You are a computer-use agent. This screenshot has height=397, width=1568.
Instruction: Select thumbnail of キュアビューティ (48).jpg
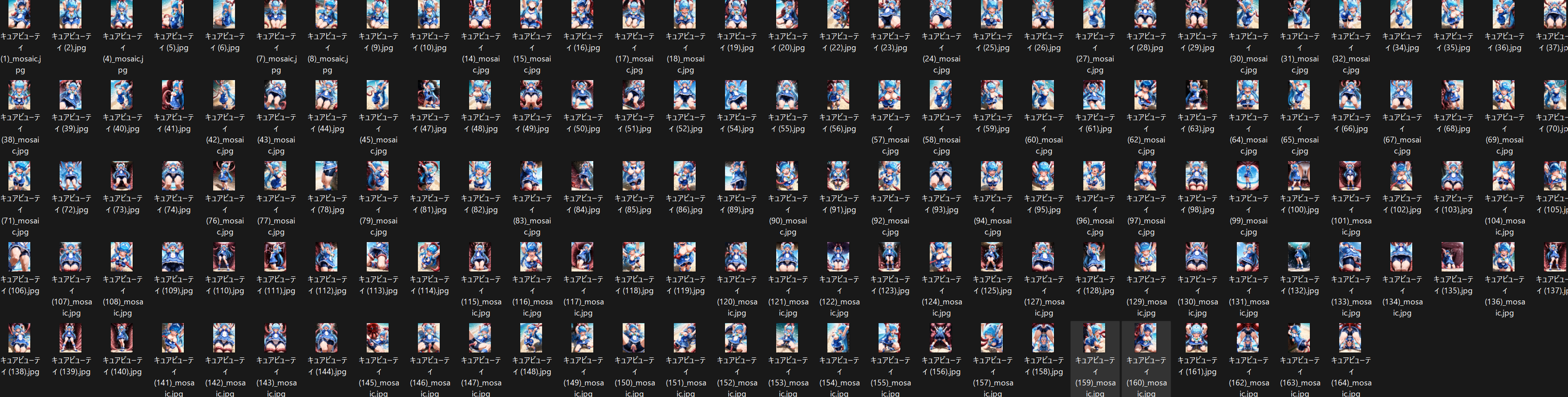pyautogui.click(x=480, y=95)
